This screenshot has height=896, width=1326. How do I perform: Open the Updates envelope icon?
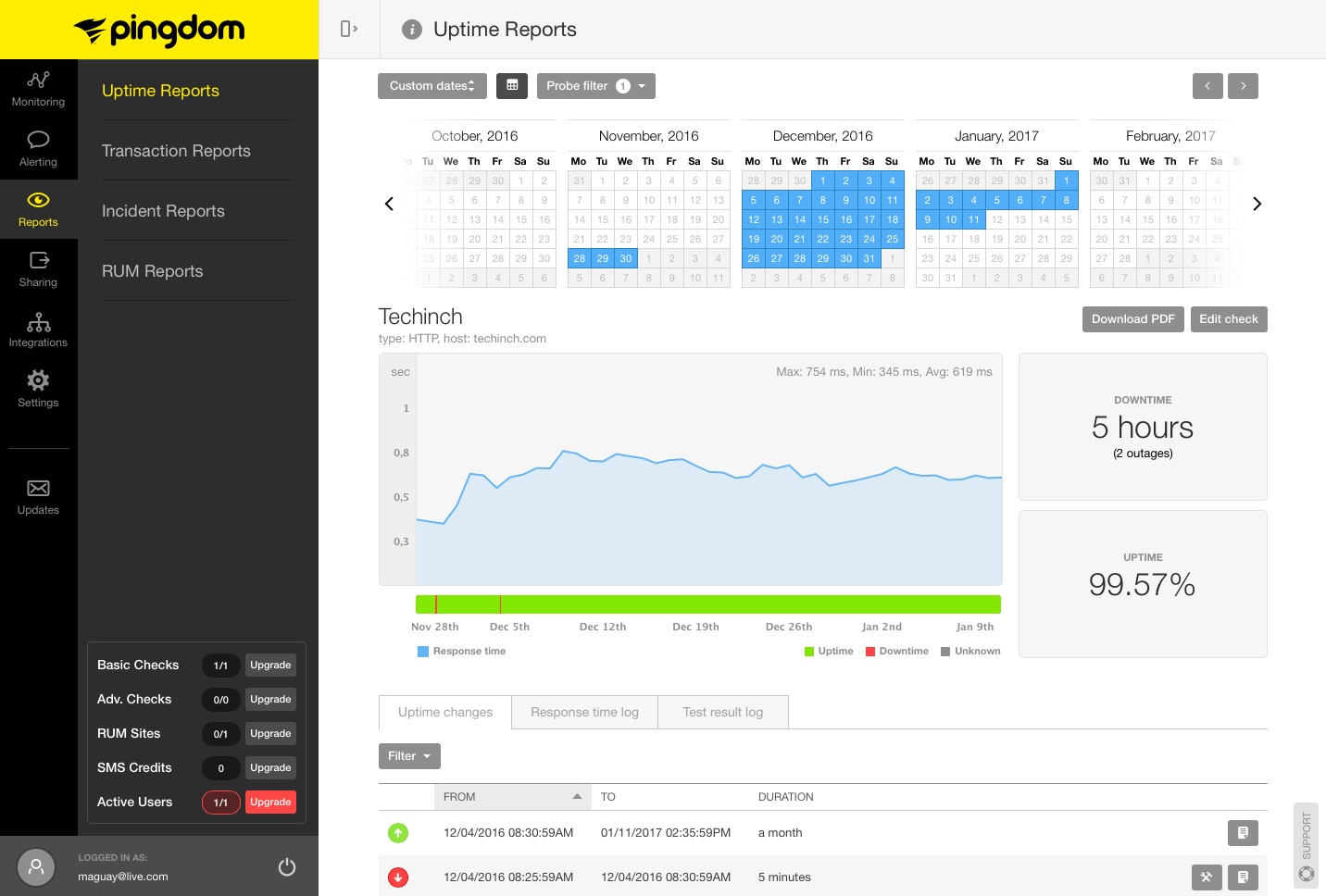coord(38,489)
